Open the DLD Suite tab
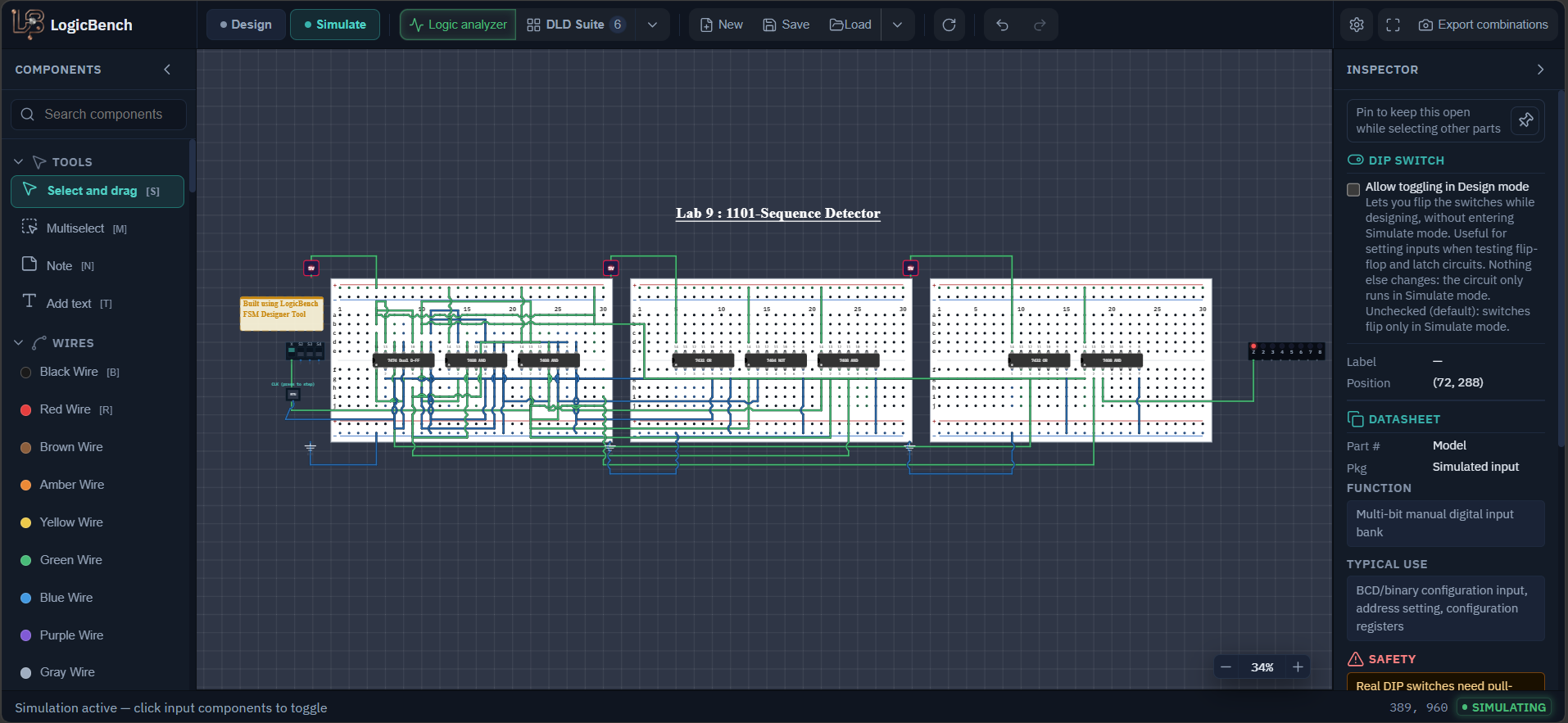The height and width of the screenshot is (723, 1568). [576, 25]
